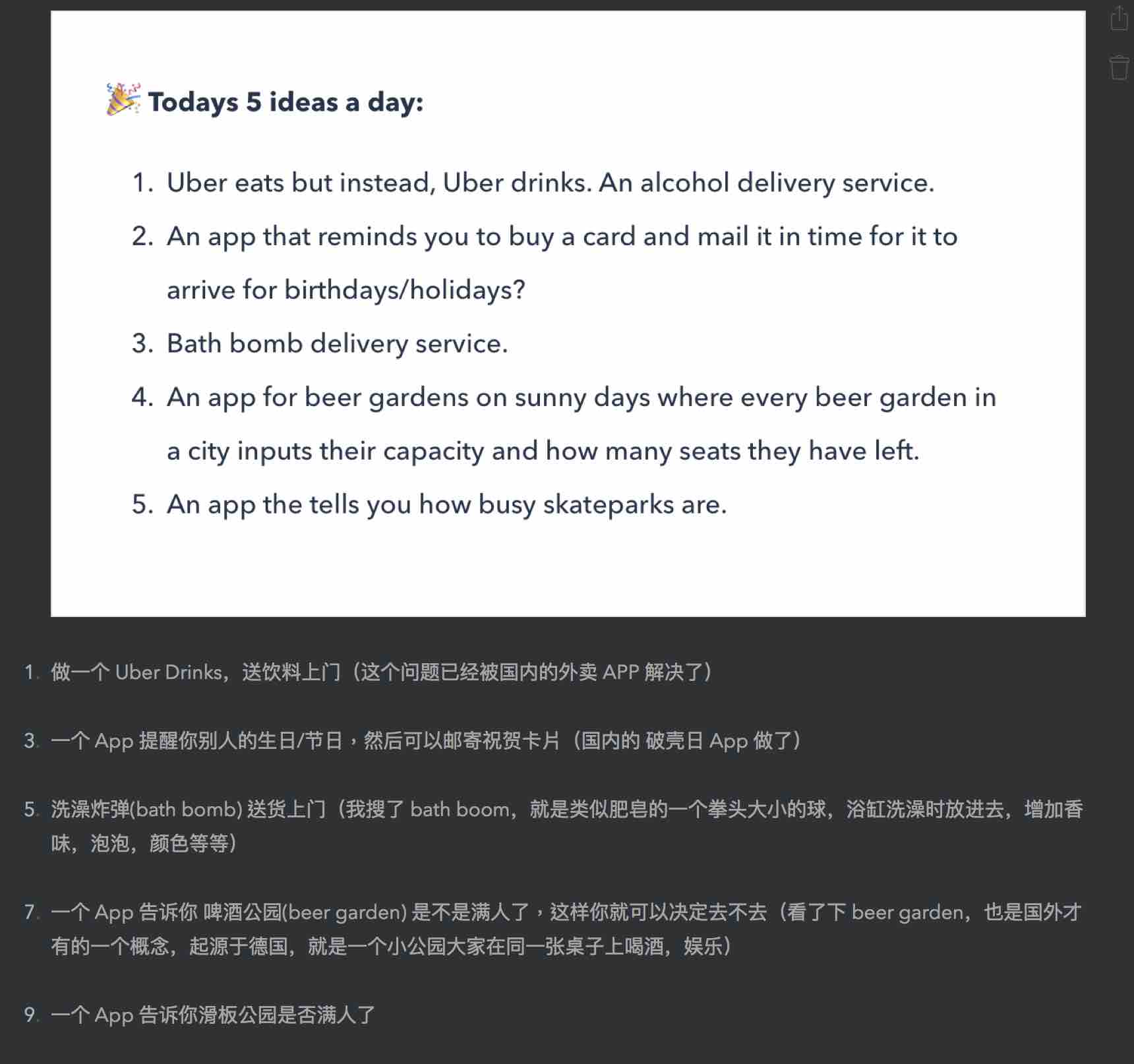This screenshot has height=1064, width=1134.
Task: Select the embedded ideas image
Action: (568, 314)
